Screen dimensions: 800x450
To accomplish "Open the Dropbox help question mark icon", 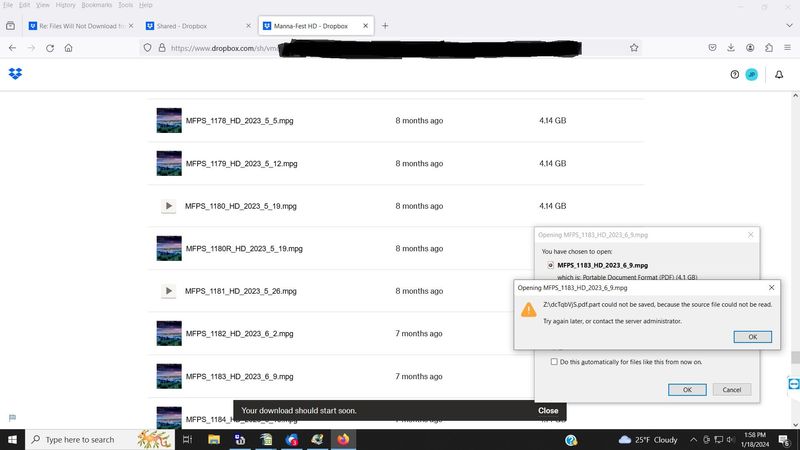I will (735, 74).
